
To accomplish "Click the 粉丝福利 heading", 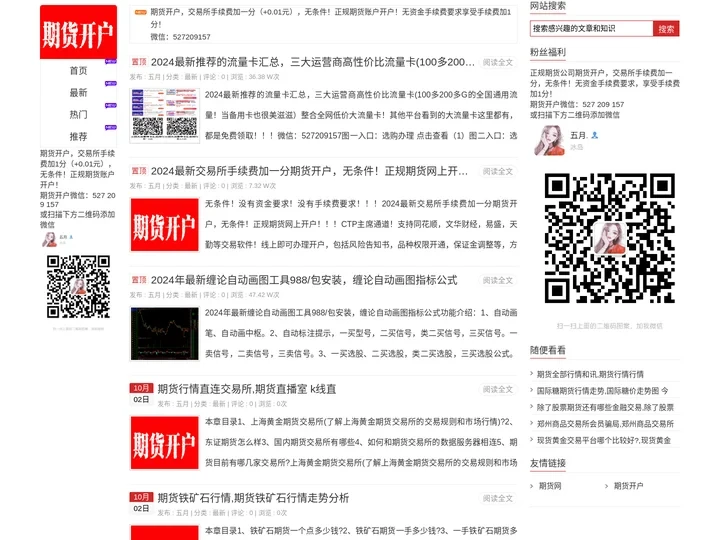I will click(x=548, y=52).
